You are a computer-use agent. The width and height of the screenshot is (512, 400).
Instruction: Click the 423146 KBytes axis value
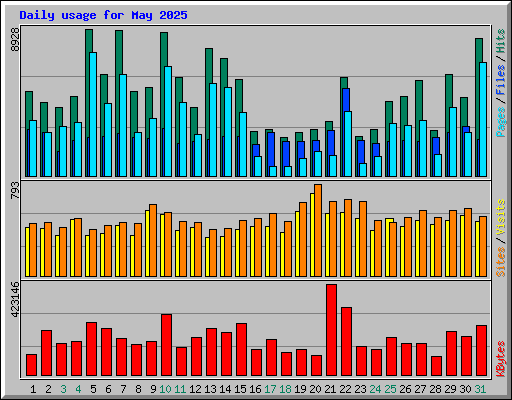coord(15,299)
